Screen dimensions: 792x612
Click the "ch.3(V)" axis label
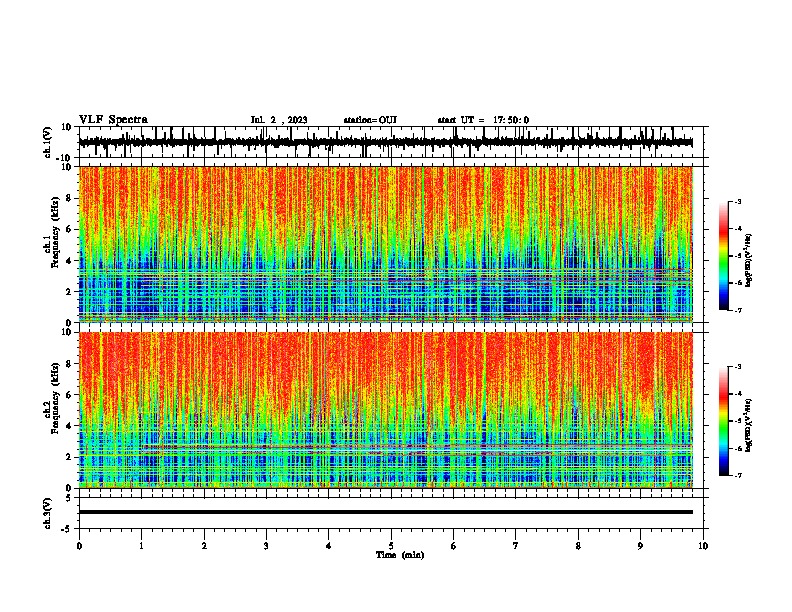(x=48, y=513)
